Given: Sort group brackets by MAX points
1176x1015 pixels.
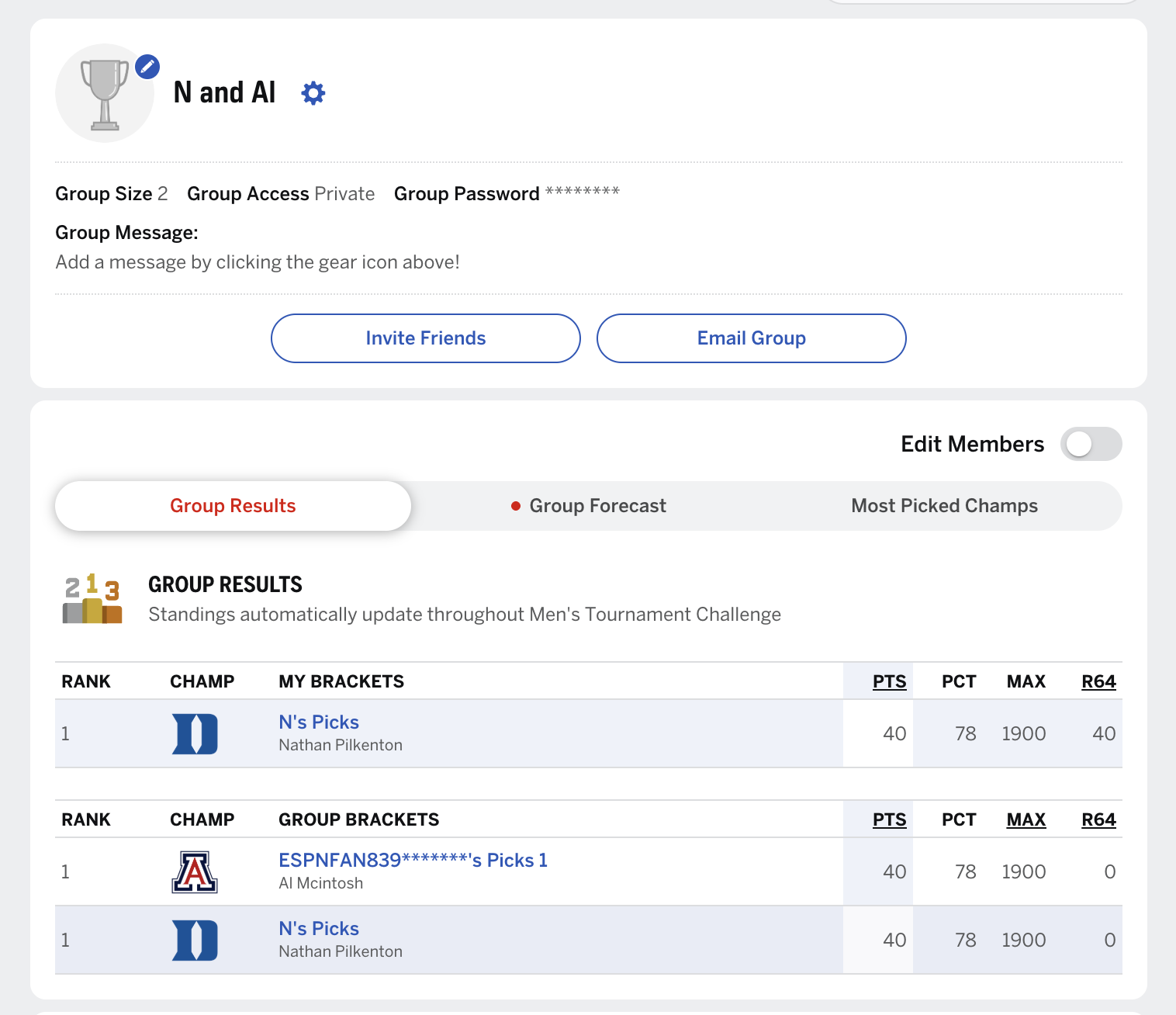Looking at the screenshot, I should tap(1026, 819).
